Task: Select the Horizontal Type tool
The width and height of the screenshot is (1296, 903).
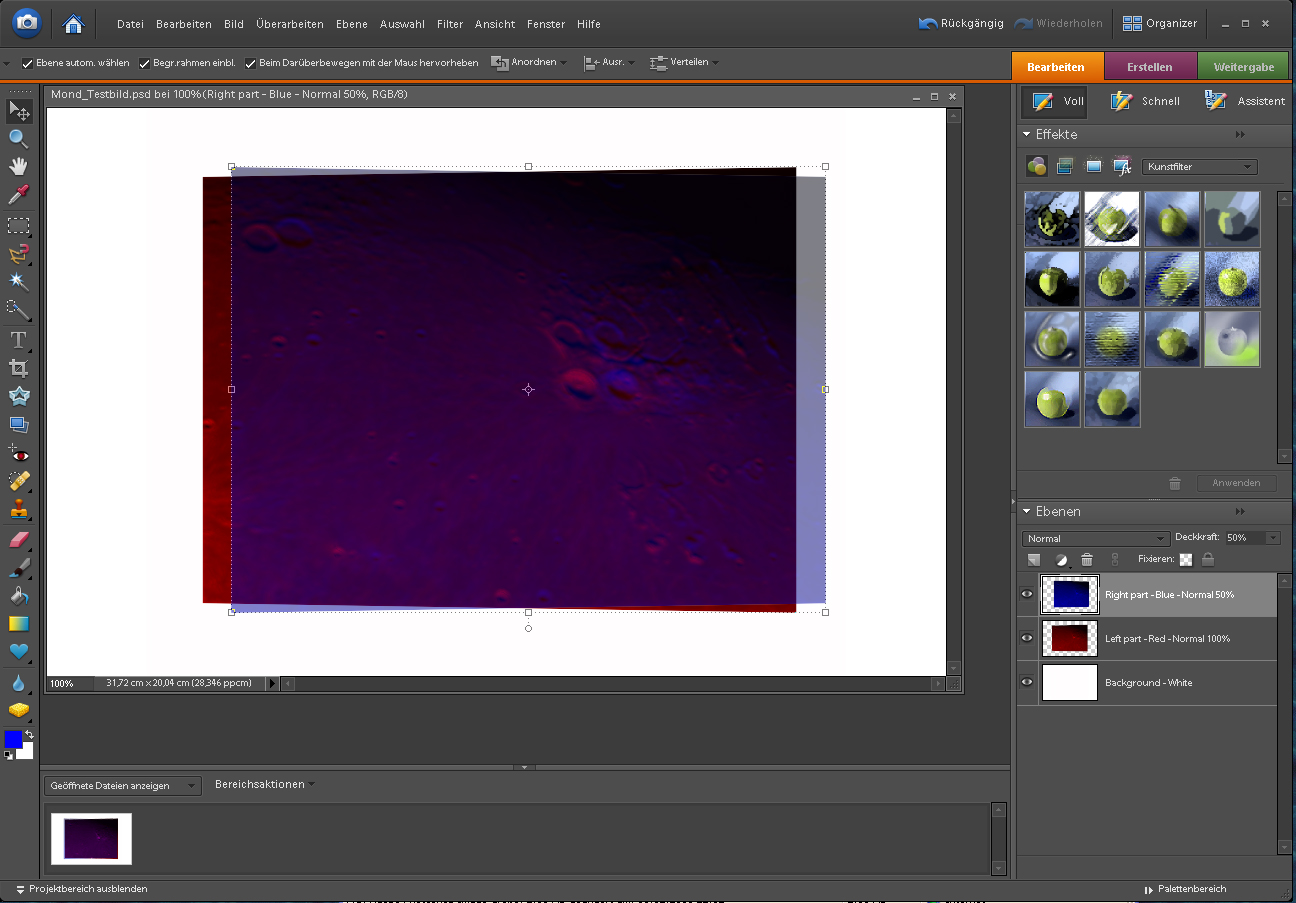Action: tap(18, 340)
